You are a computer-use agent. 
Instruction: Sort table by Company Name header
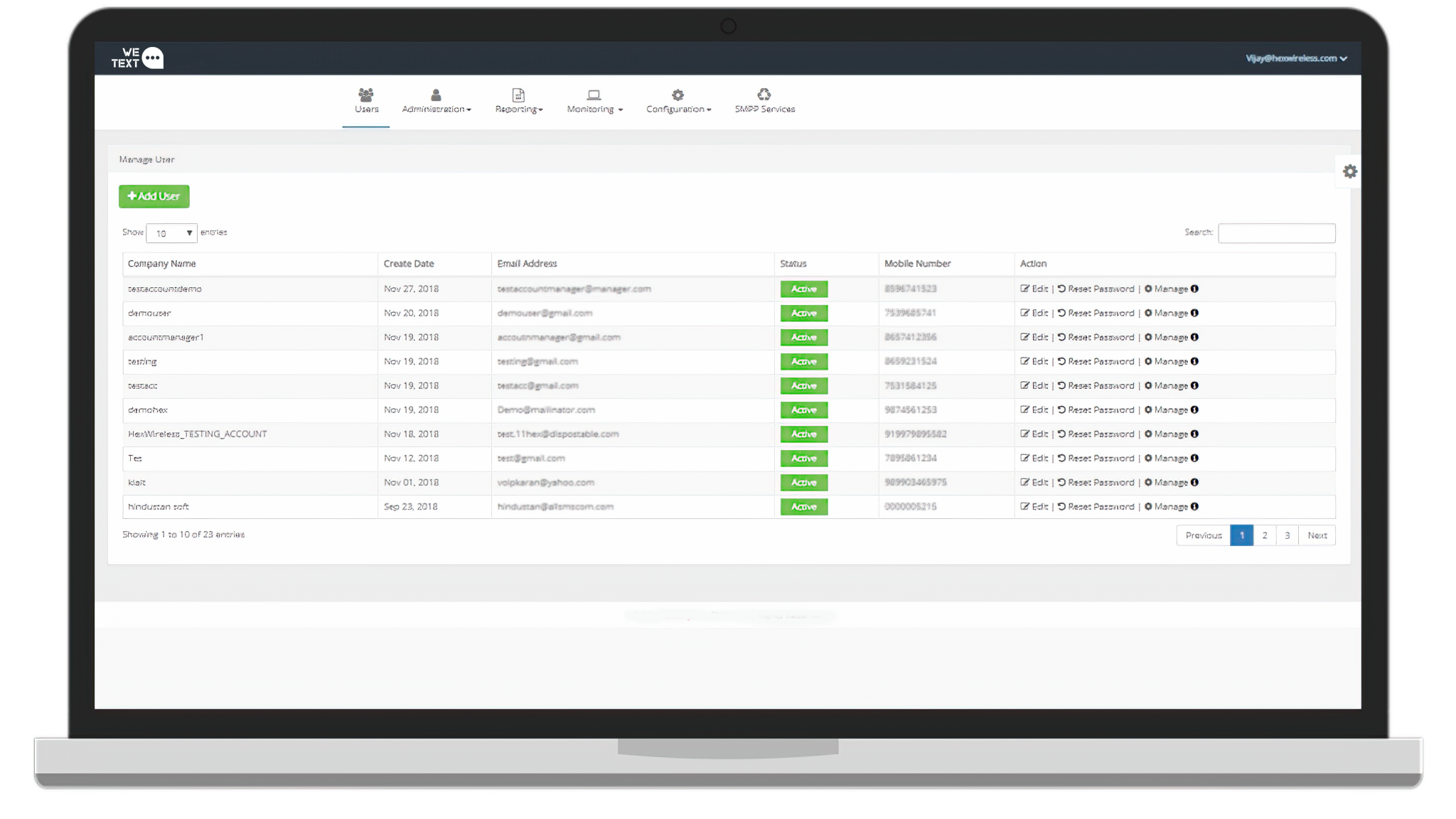(162, 264)
